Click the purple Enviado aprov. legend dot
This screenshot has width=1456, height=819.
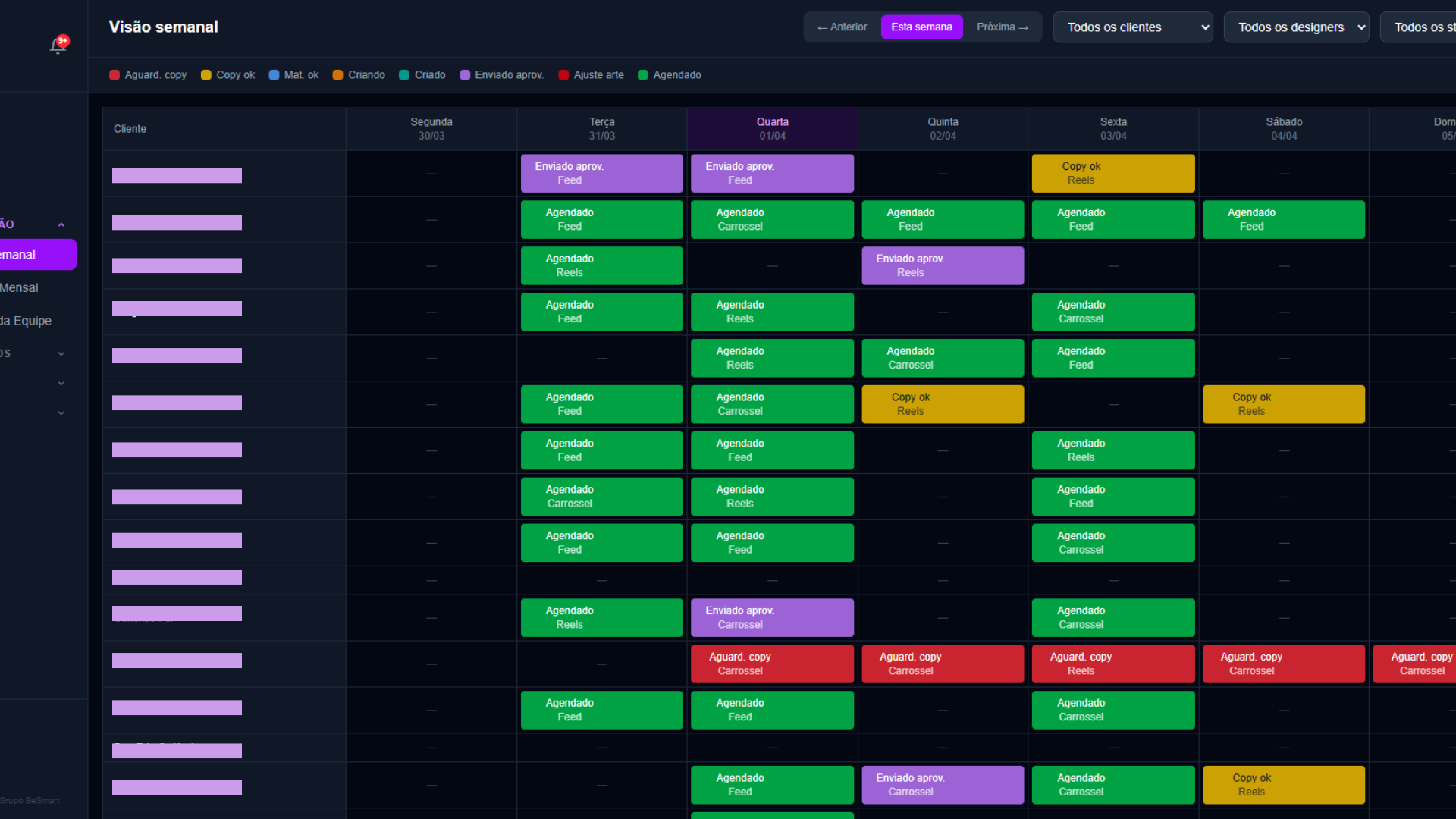pos(465,75)
